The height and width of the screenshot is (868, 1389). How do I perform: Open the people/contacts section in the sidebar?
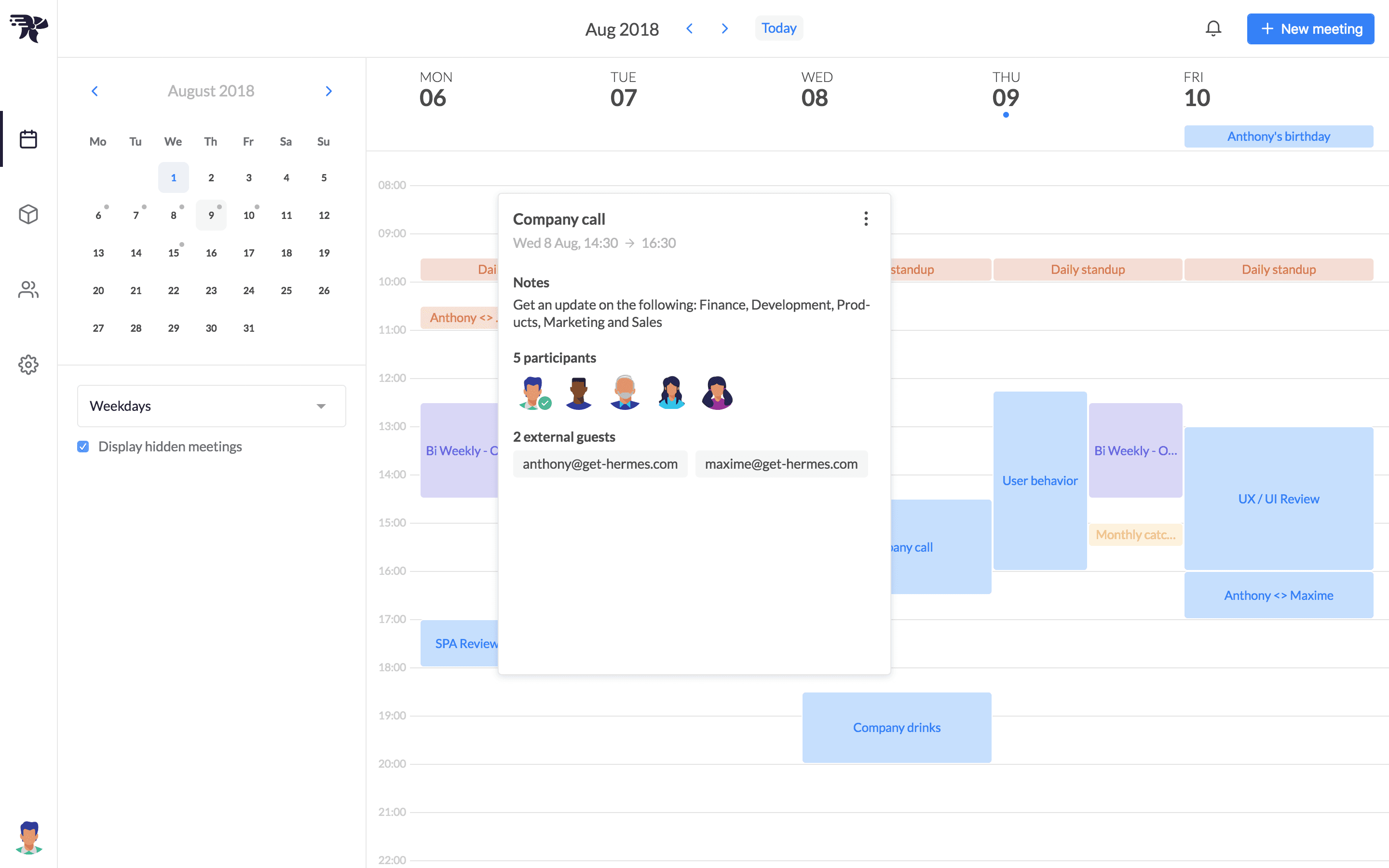point(28,289)
